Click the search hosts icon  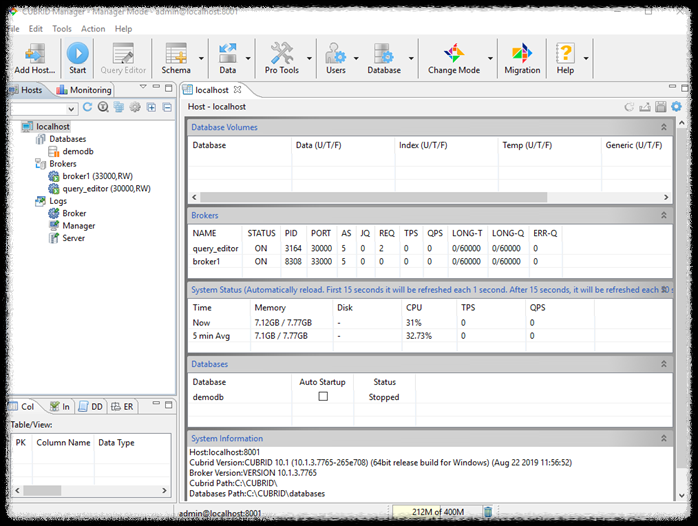pos(103,107)
